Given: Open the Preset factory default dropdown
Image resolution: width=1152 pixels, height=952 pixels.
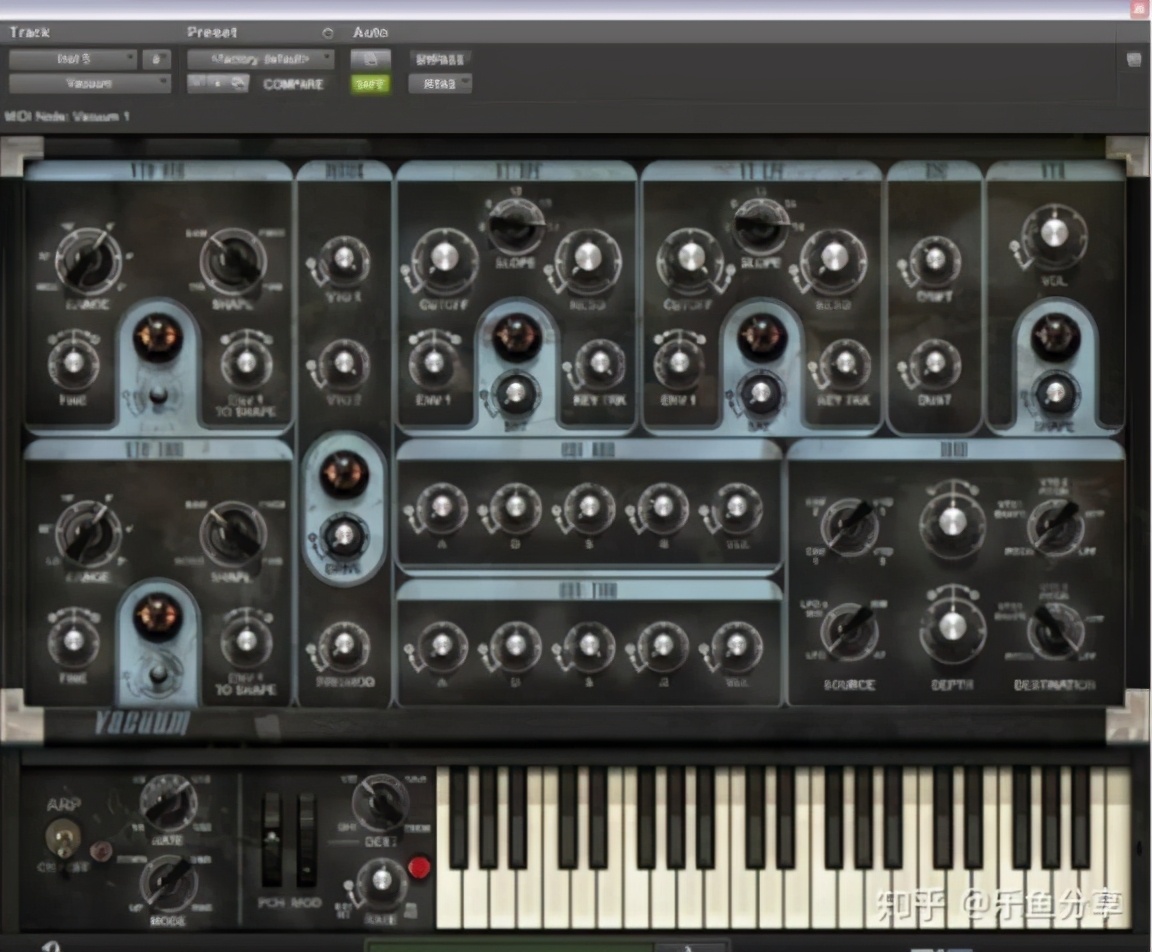Looking at the screenshot, I should pos(261,59).
